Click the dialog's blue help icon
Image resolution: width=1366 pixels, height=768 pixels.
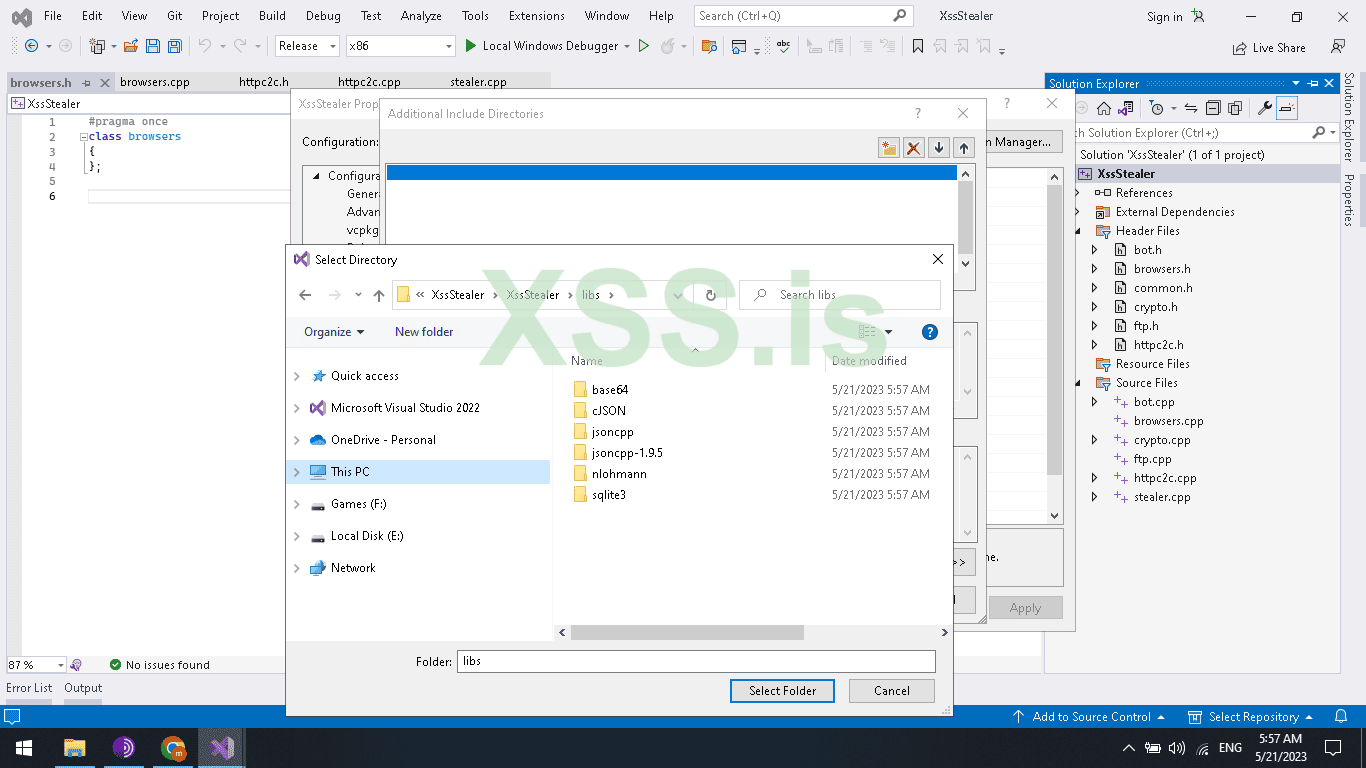point(929,332)
